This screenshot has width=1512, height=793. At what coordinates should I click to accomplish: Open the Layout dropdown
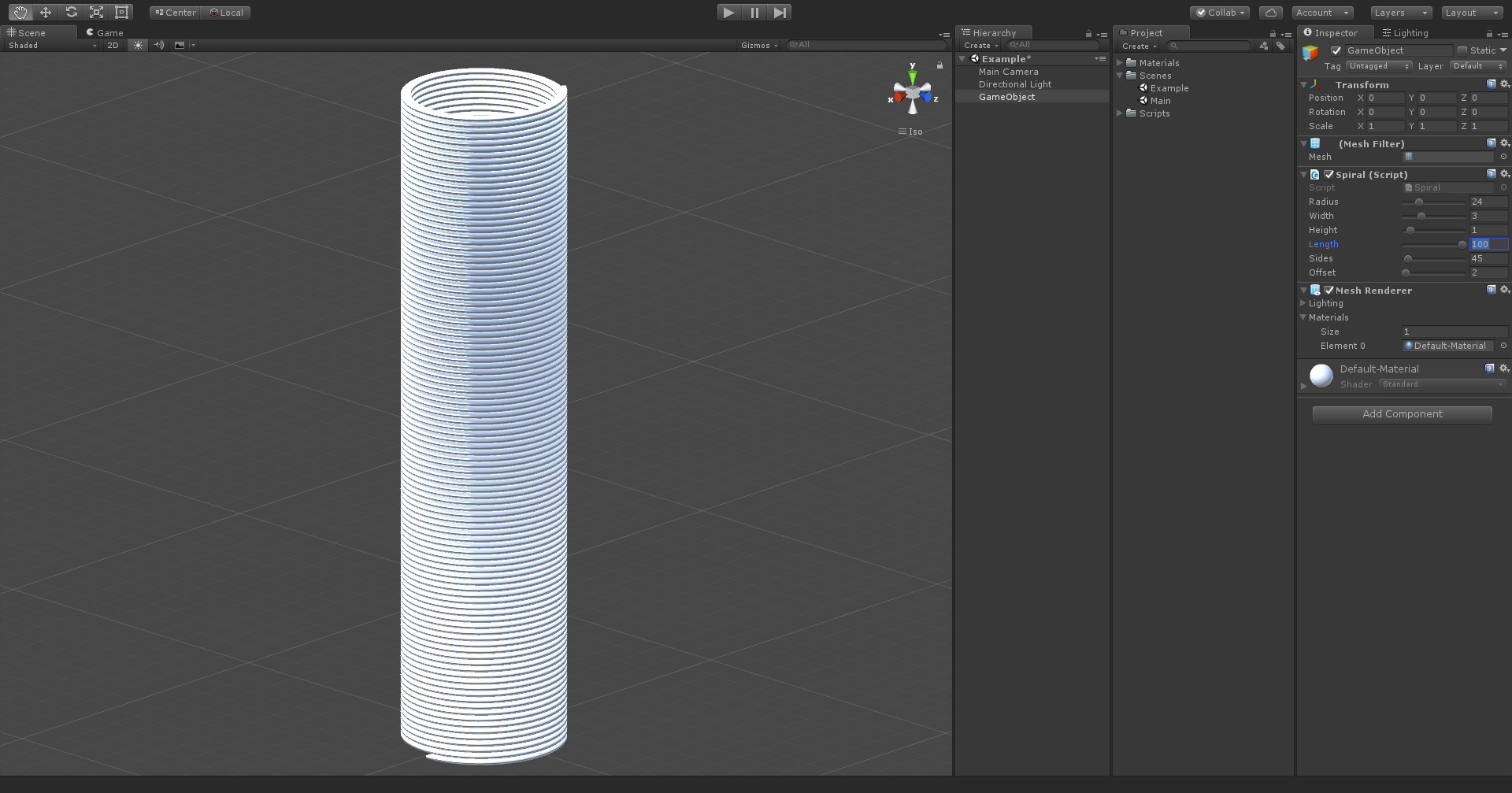click(x=1473, y=13)
